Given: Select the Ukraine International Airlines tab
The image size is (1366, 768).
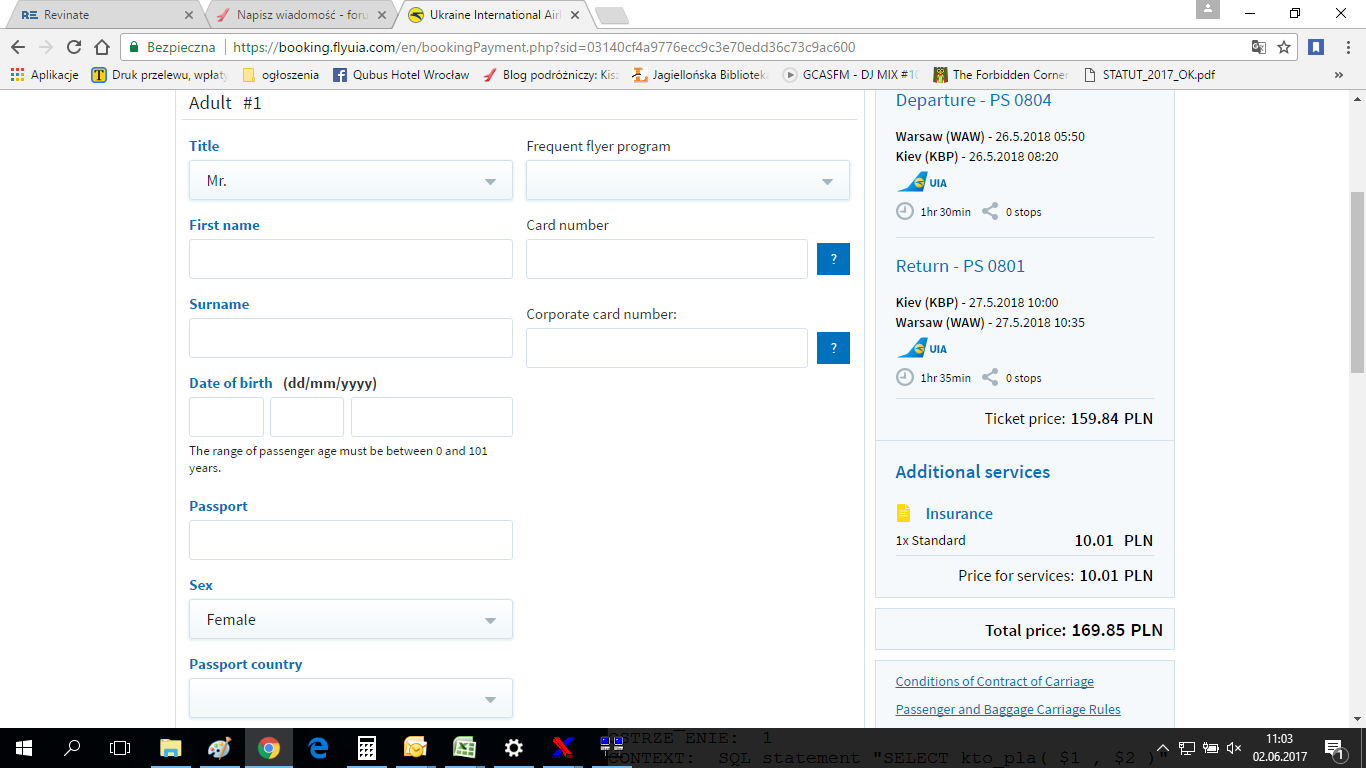Looking at the screenshot, I should (x=495, y=15).
